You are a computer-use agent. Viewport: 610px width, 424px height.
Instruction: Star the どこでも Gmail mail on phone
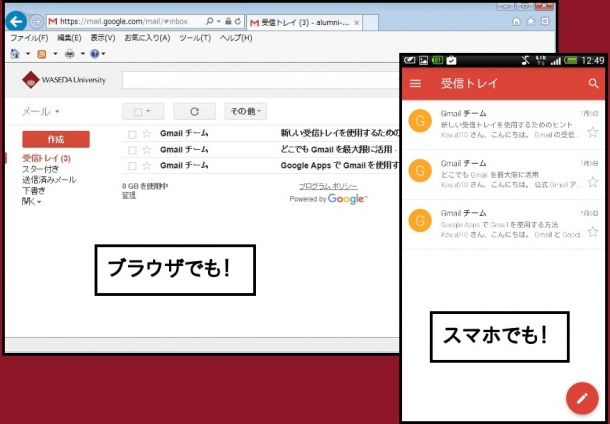pos(592,182)
